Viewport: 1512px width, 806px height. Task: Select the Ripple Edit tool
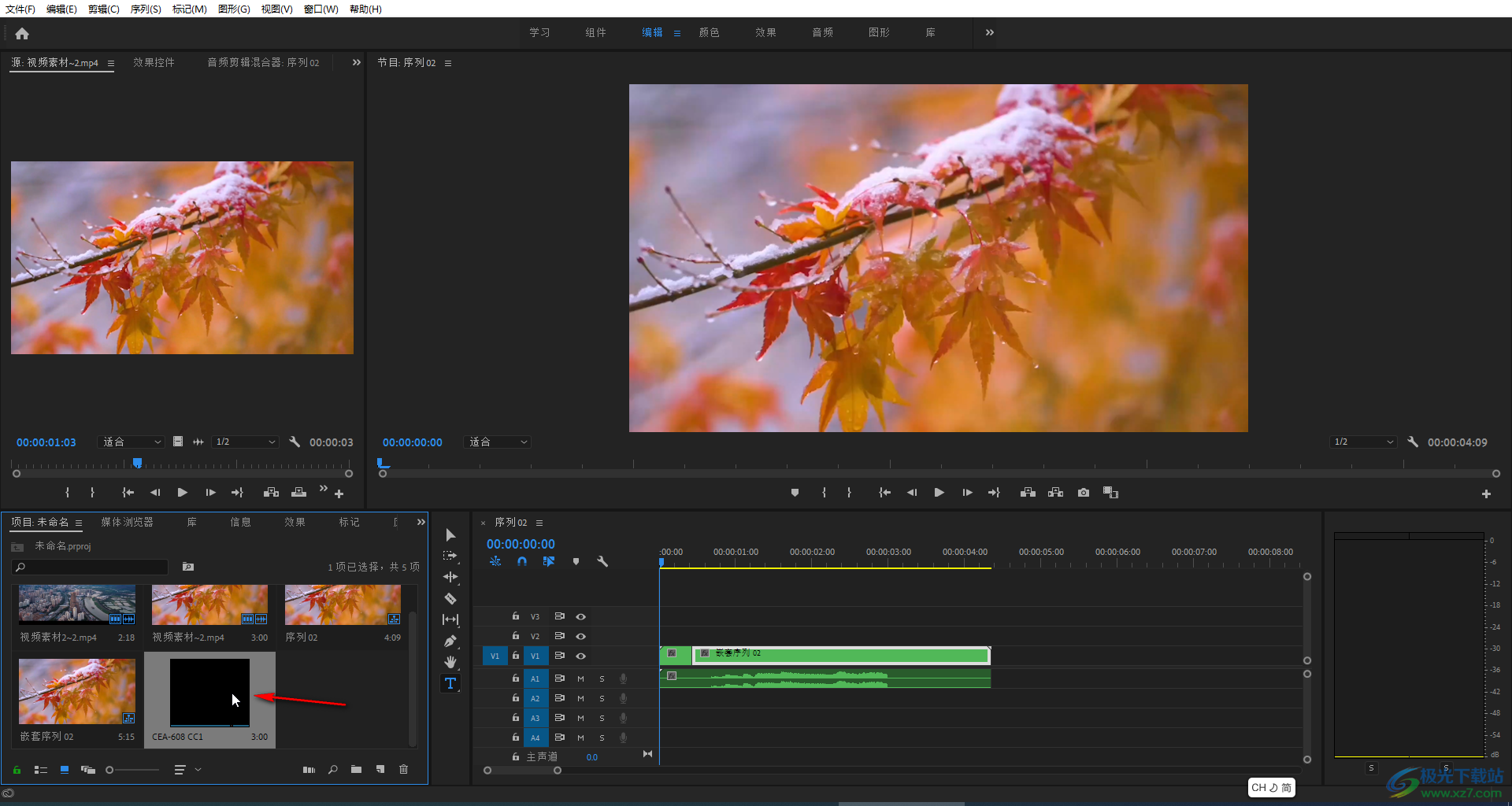tap(450, 577)
